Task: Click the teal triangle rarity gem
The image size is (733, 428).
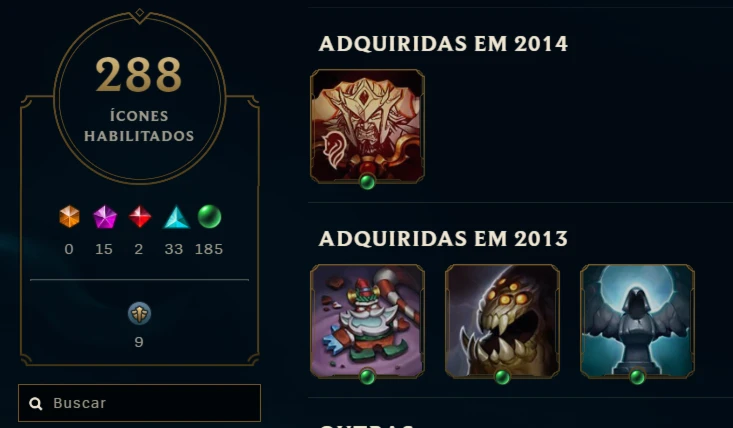Action: [176, 217]
